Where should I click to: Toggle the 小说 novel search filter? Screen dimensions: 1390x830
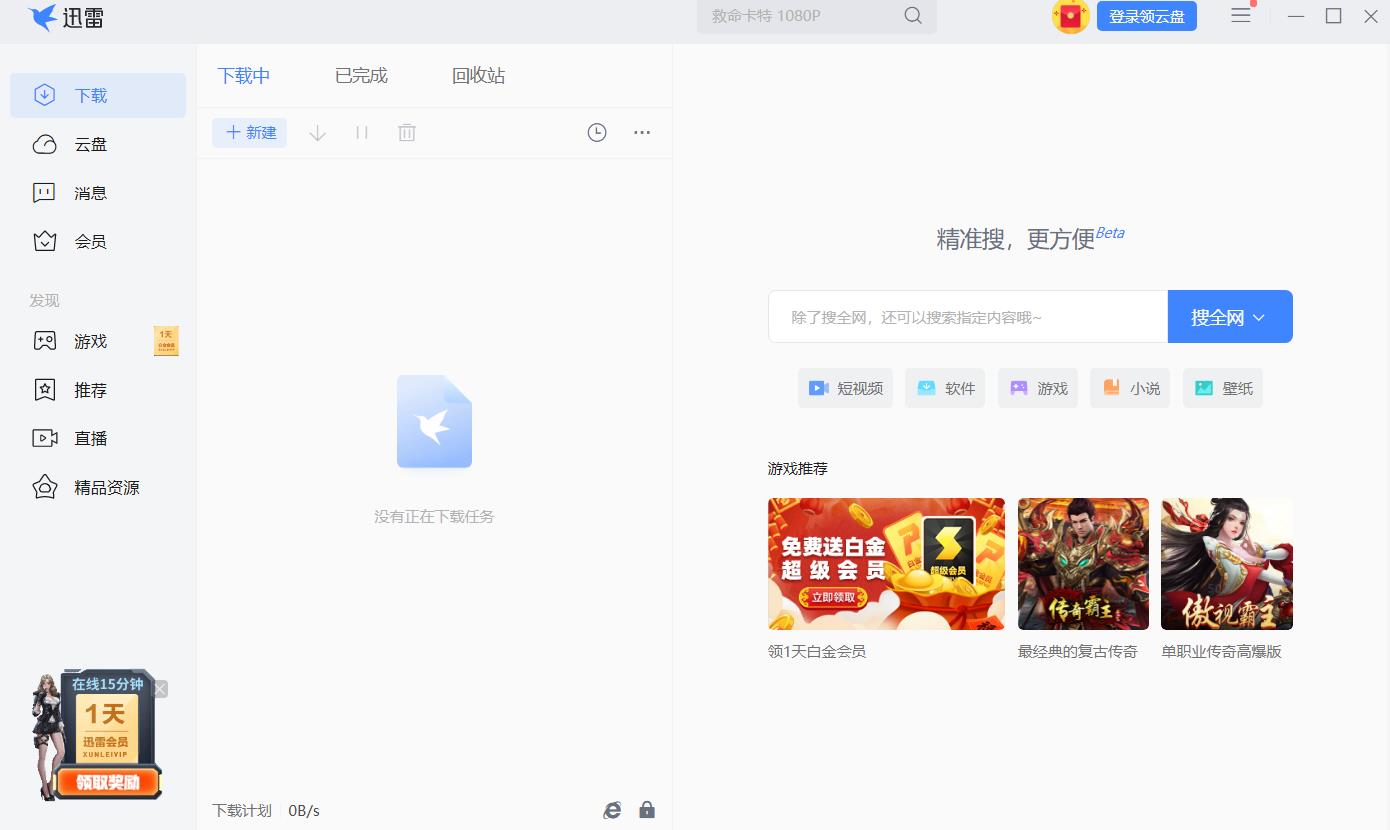pyautogui.click(x=1129, y=388)
